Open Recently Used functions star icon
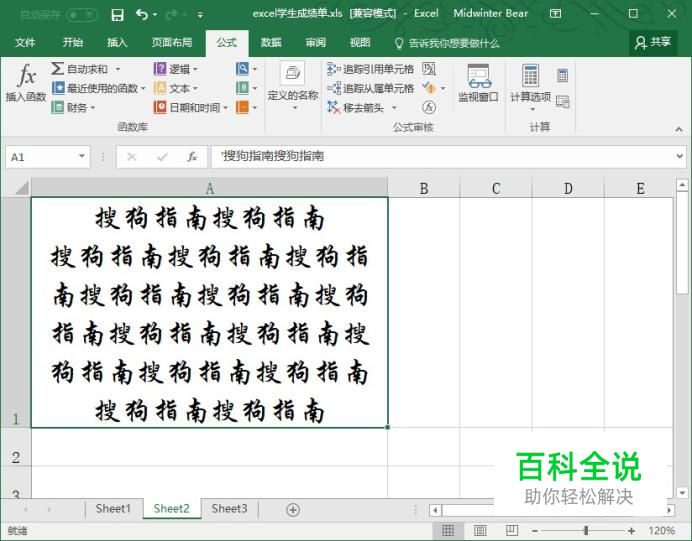Screen dimensions: 692x541 click(x=58, y=88)
